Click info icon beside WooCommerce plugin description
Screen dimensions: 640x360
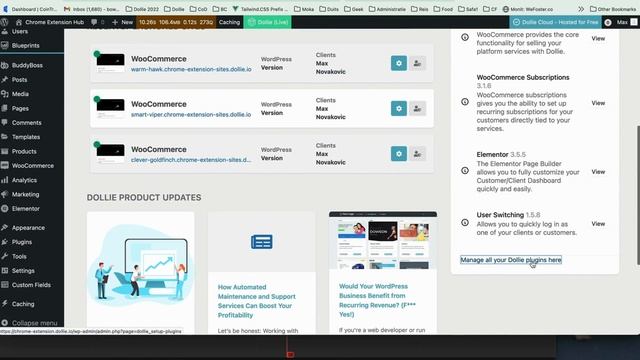point(465,37)
